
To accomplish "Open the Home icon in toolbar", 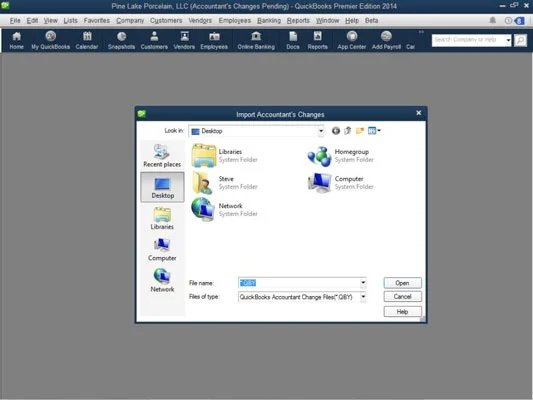I will (16, 40).
